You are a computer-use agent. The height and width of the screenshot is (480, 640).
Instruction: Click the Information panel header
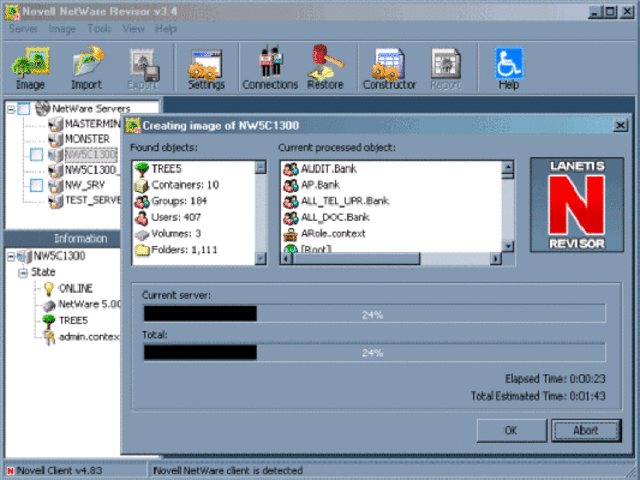tap(63, 239)
